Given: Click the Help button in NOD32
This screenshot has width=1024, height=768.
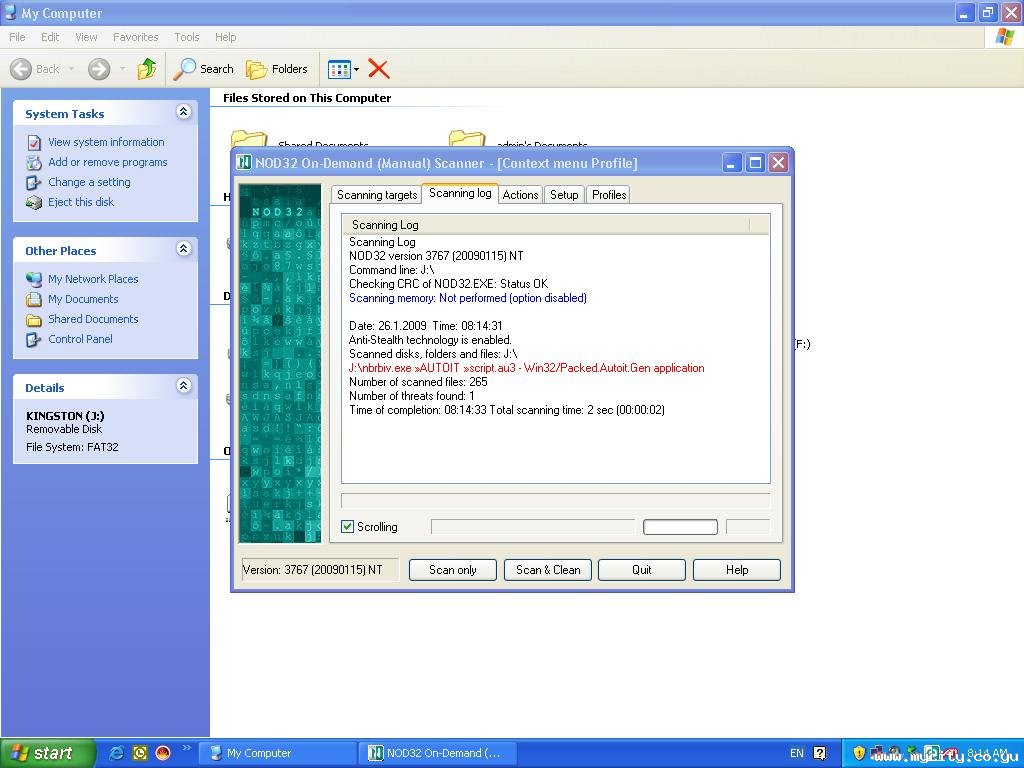Looking at the screenshot, I should click(737, 569).
